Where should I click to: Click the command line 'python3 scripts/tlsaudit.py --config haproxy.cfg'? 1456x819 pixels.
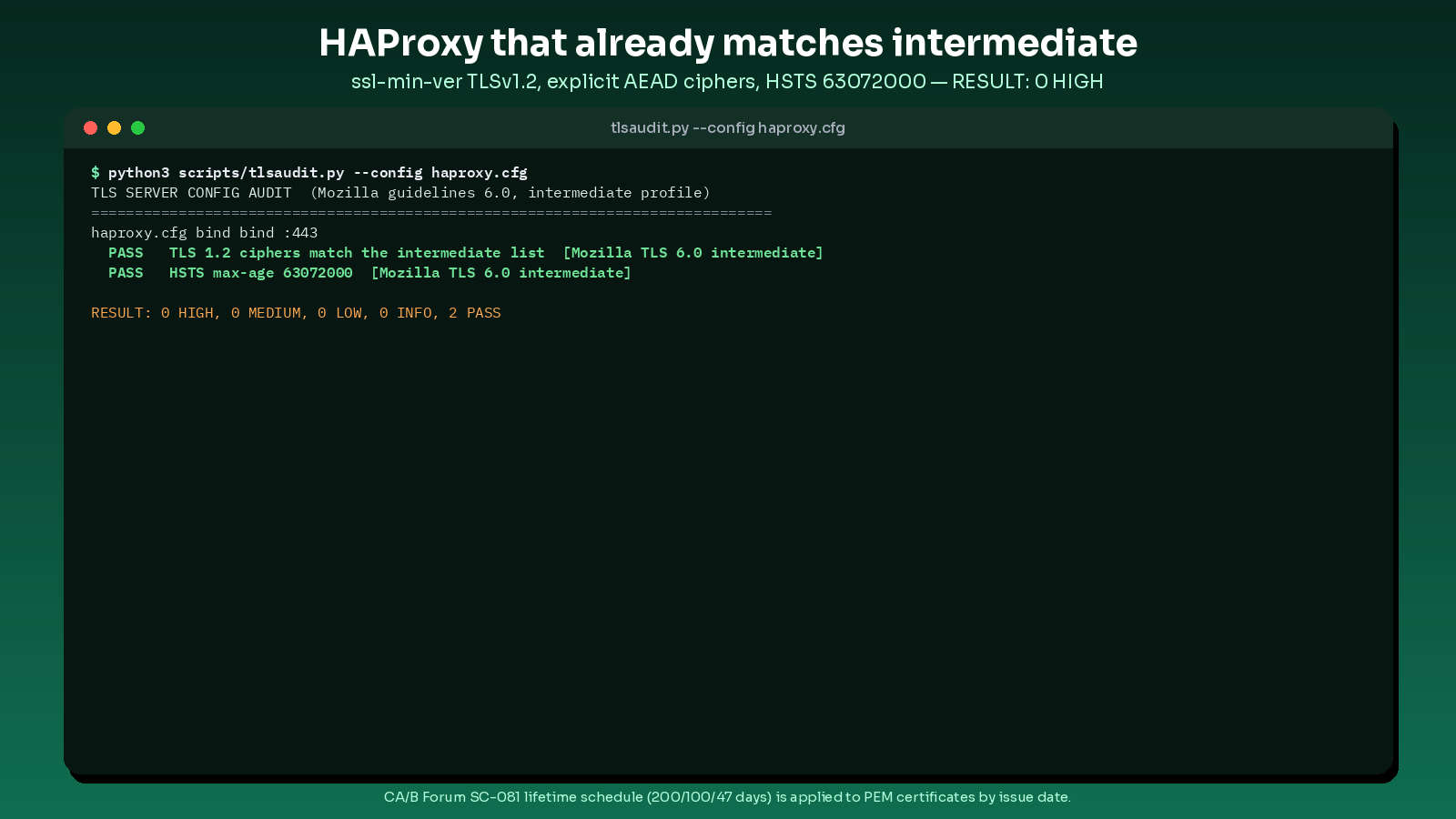click(318, 172)
